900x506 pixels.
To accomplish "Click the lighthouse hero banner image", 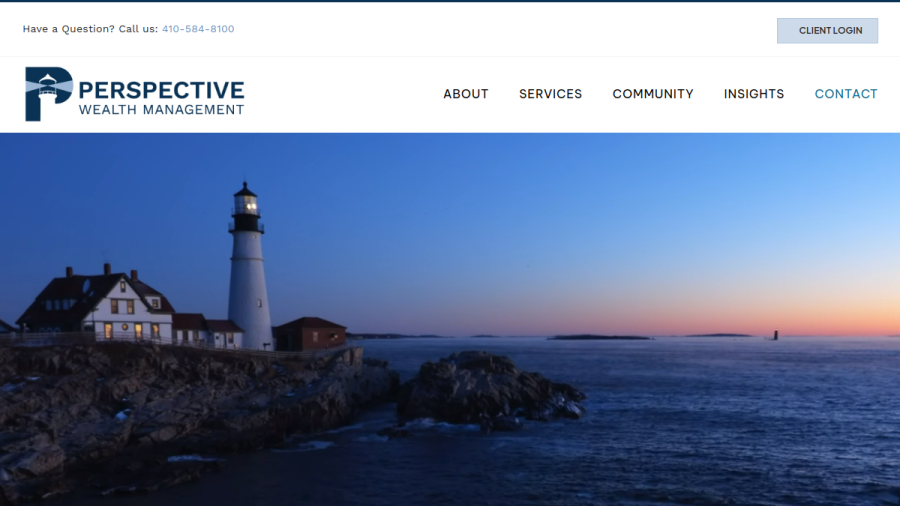I will click(450, 320).
